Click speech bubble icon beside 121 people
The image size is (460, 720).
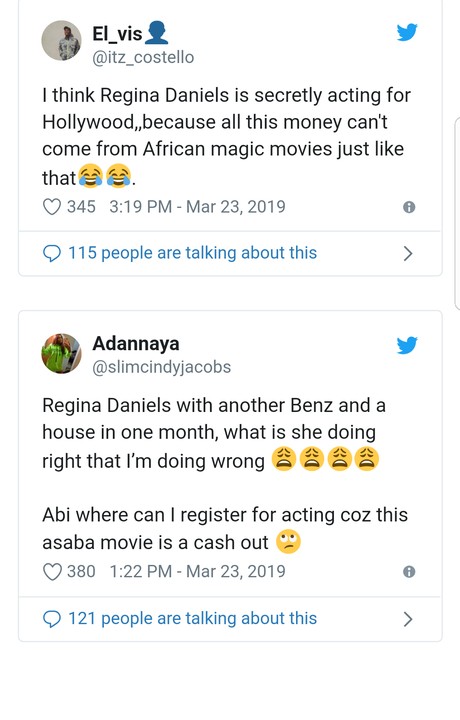pyautogui.click(x=52, y=619)
